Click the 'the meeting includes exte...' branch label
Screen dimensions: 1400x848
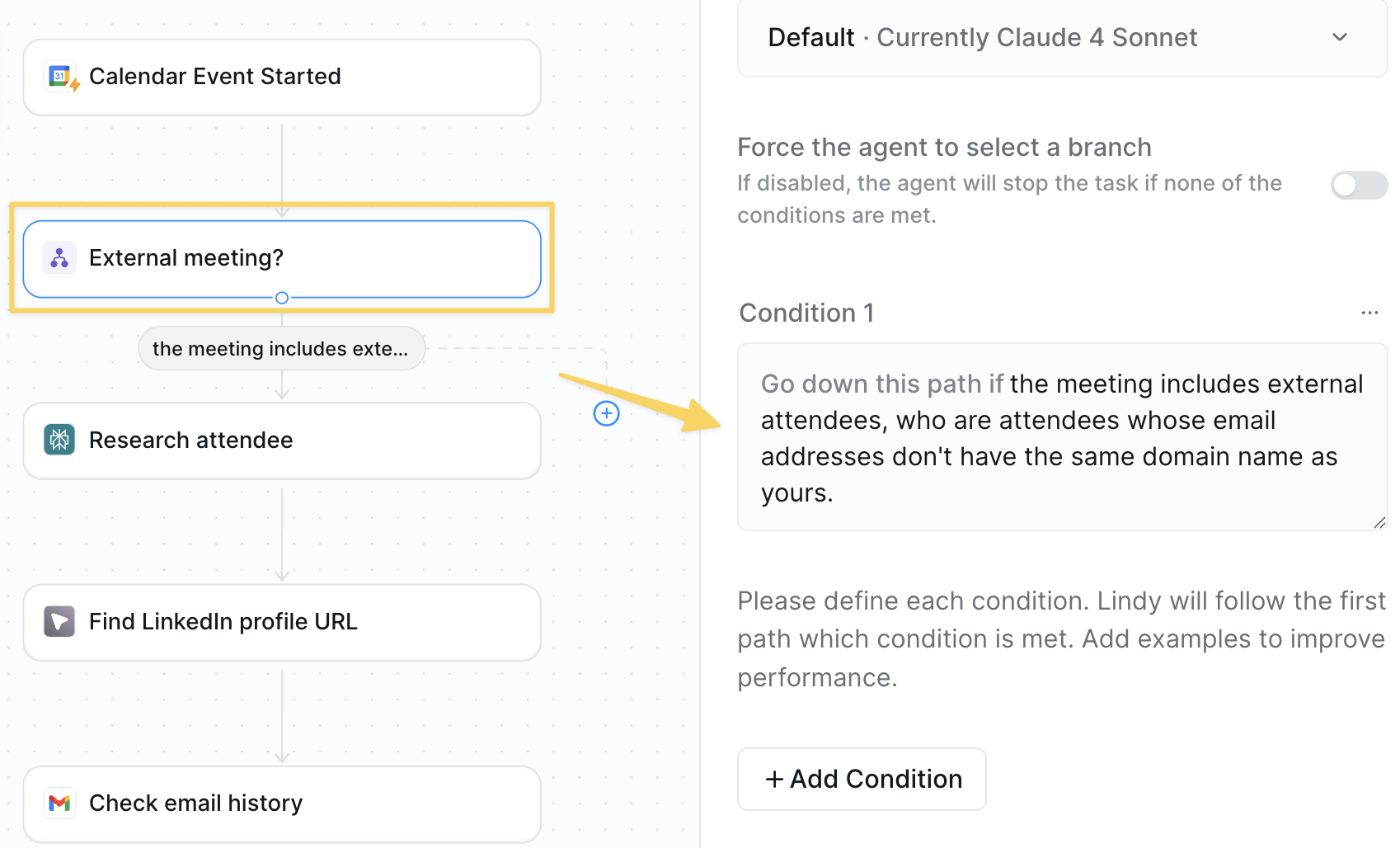[x=281, y=349]
